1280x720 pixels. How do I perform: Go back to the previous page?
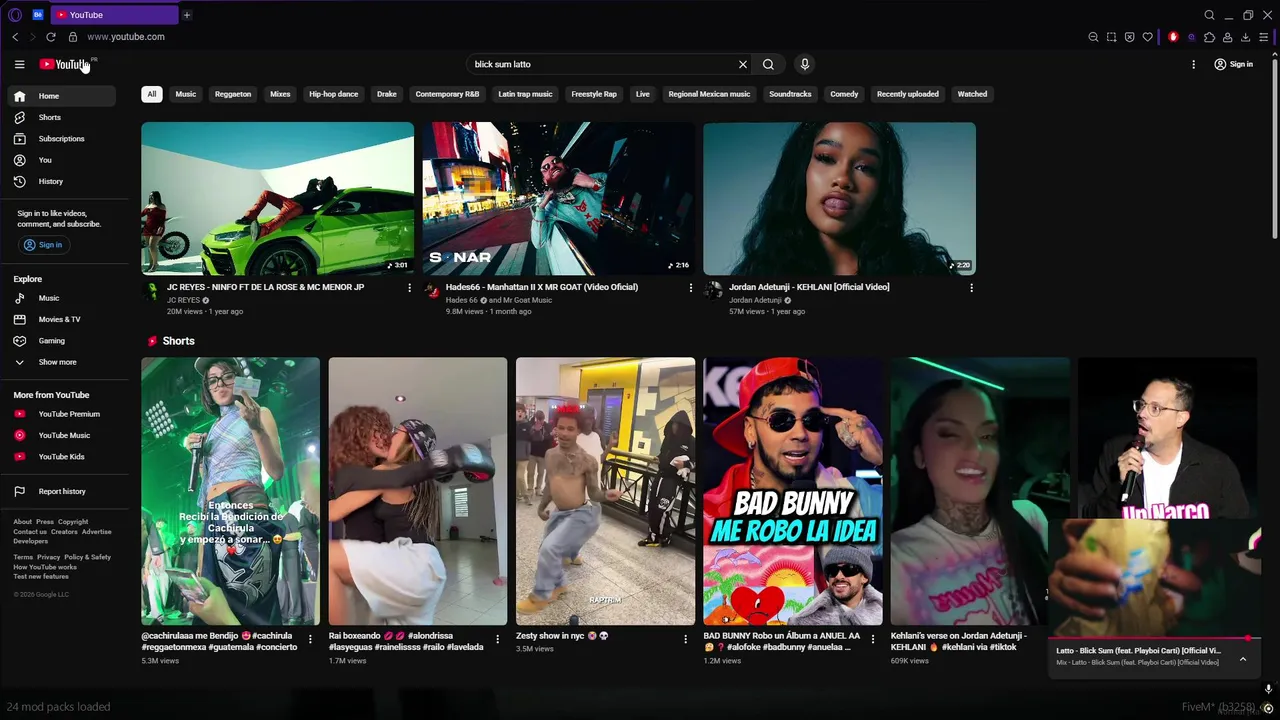[15, 37]
